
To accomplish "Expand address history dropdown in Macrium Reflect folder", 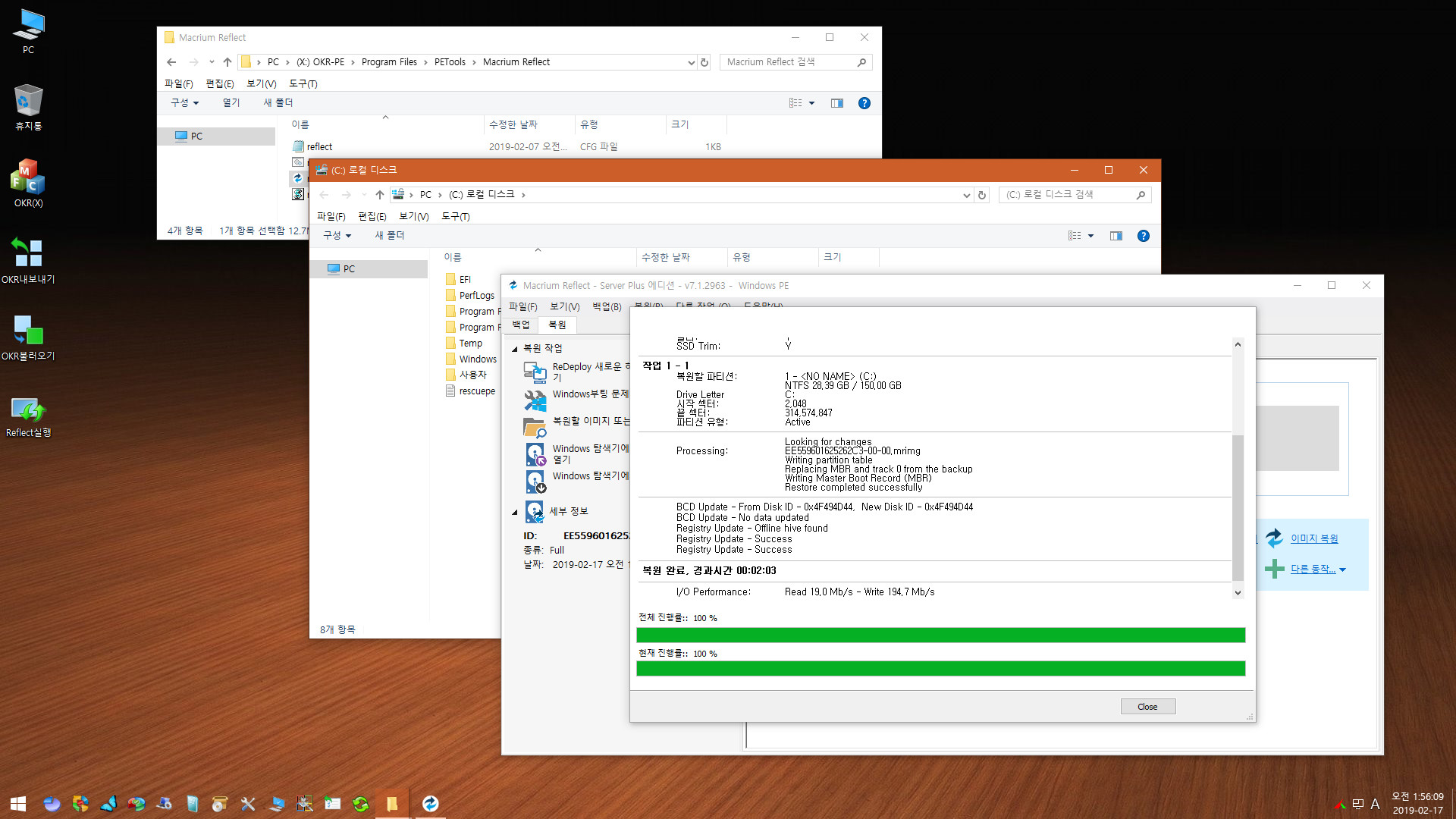I will [x=691, y=63].
